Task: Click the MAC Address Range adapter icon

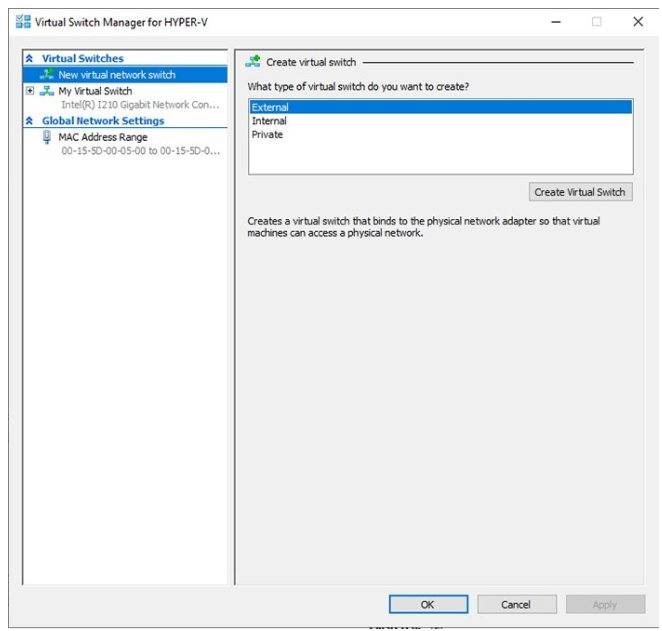Action: [x=47, y=137]
